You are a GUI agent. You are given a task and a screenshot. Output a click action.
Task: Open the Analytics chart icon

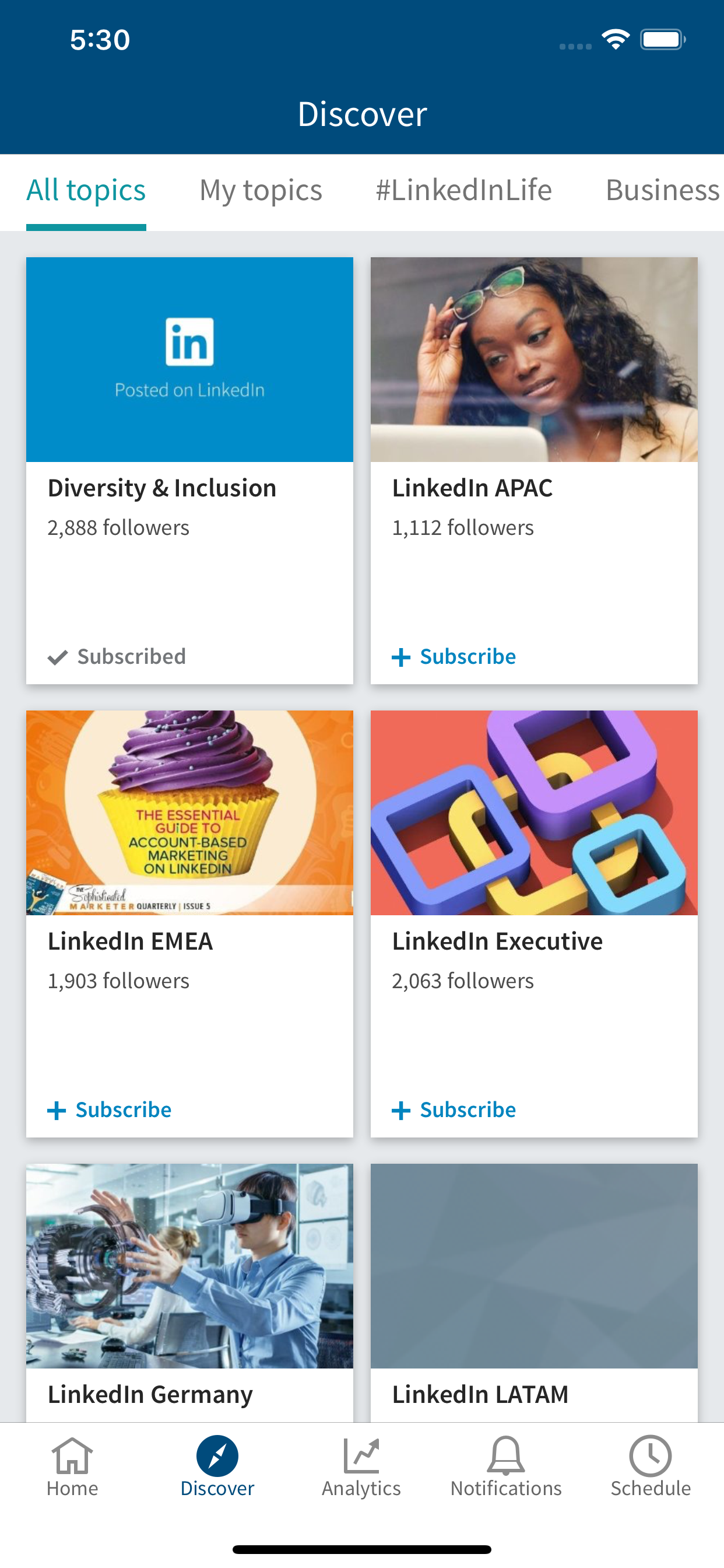click(x=361, y=1455)
